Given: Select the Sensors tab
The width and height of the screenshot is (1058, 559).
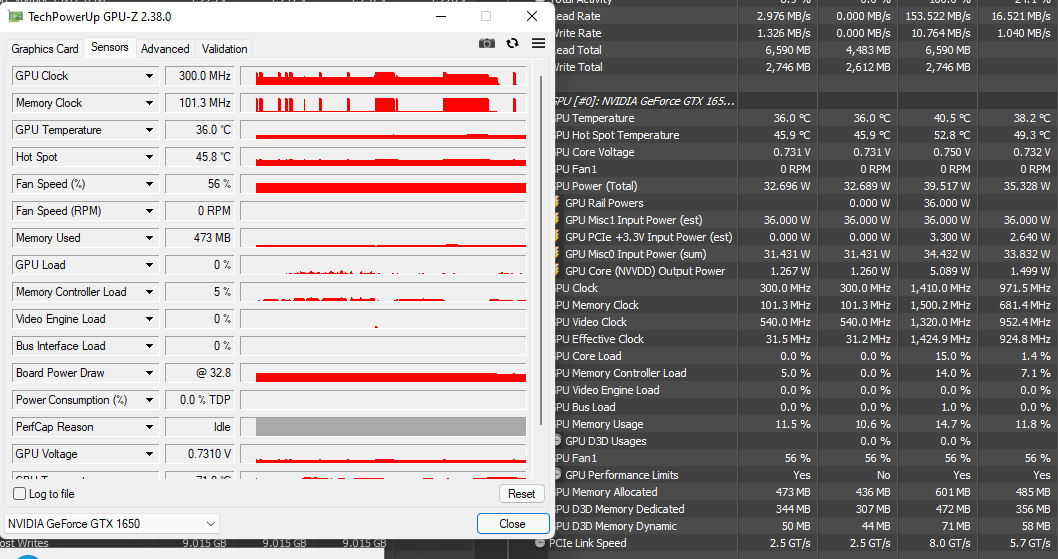Looking at the screenshot, I should (109, 47).
